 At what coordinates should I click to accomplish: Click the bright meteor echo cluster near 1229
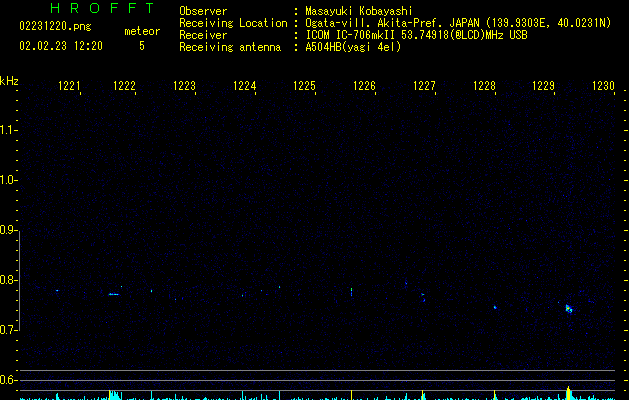569,309
